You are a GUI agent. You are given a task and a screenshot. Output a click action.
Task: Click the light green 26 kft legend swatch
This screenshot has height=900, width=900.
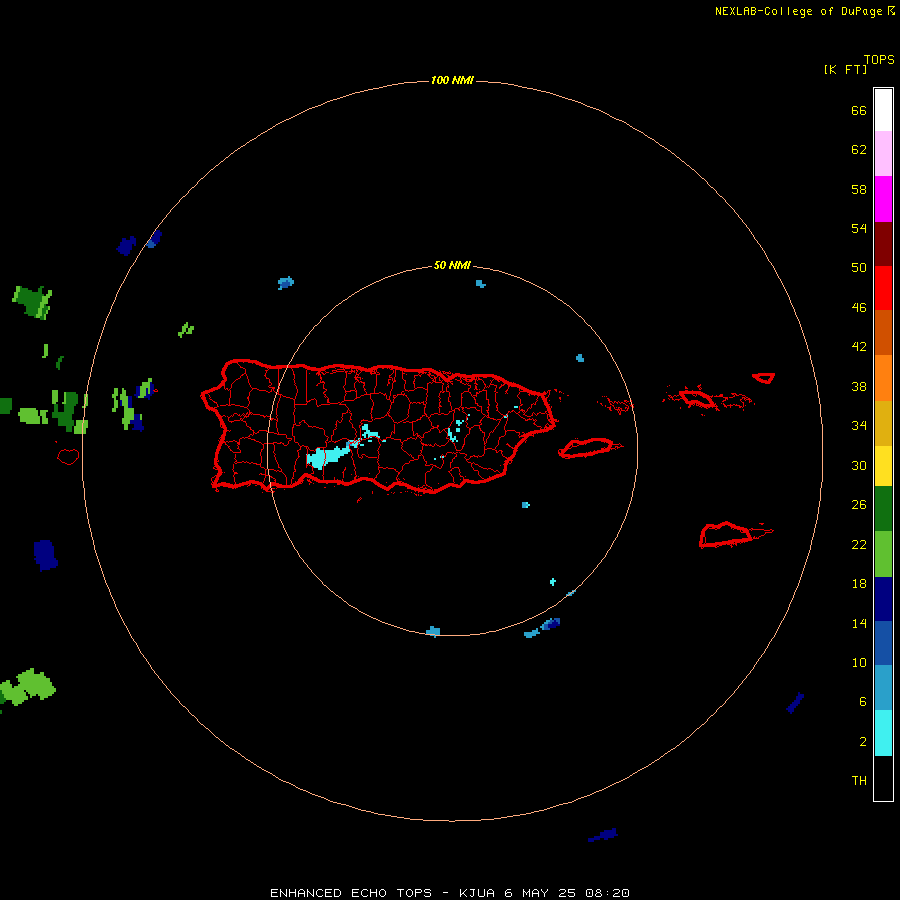[883, 554]
